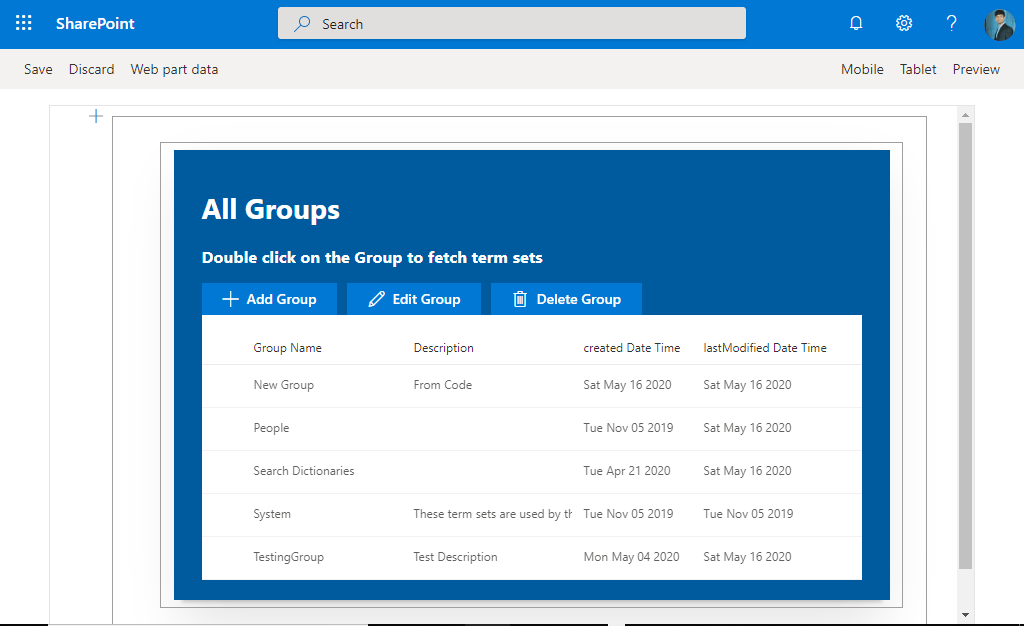This screenshot has height=626, width=1024.
Task: Discard the current changes
Action: (x=91, y=69)
